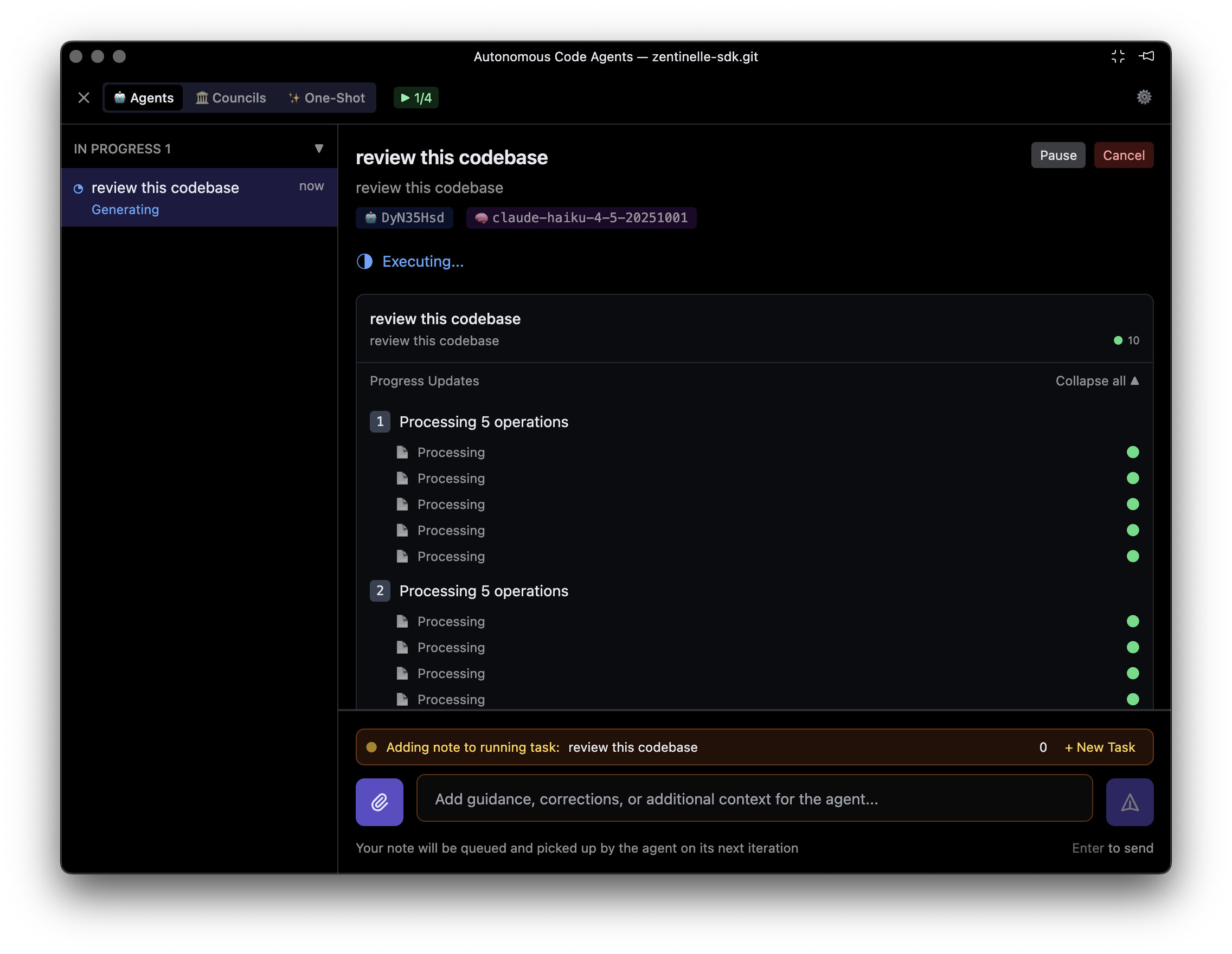This screenshot has height=954, width=1232.
Task: Cancel the review this codebase task
Action: point(1124,155)
